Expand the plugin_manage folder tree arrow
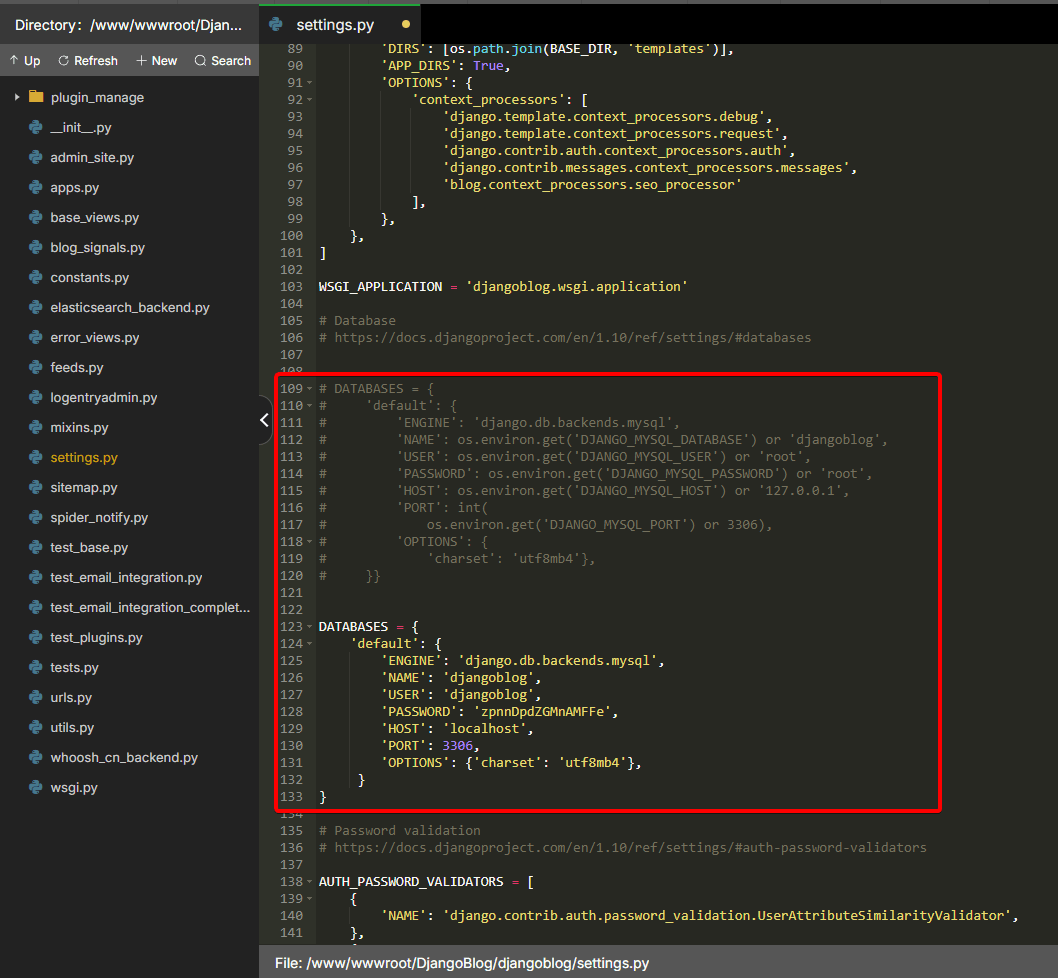The height and width of the screenshot is (978, 1058). 17,97
